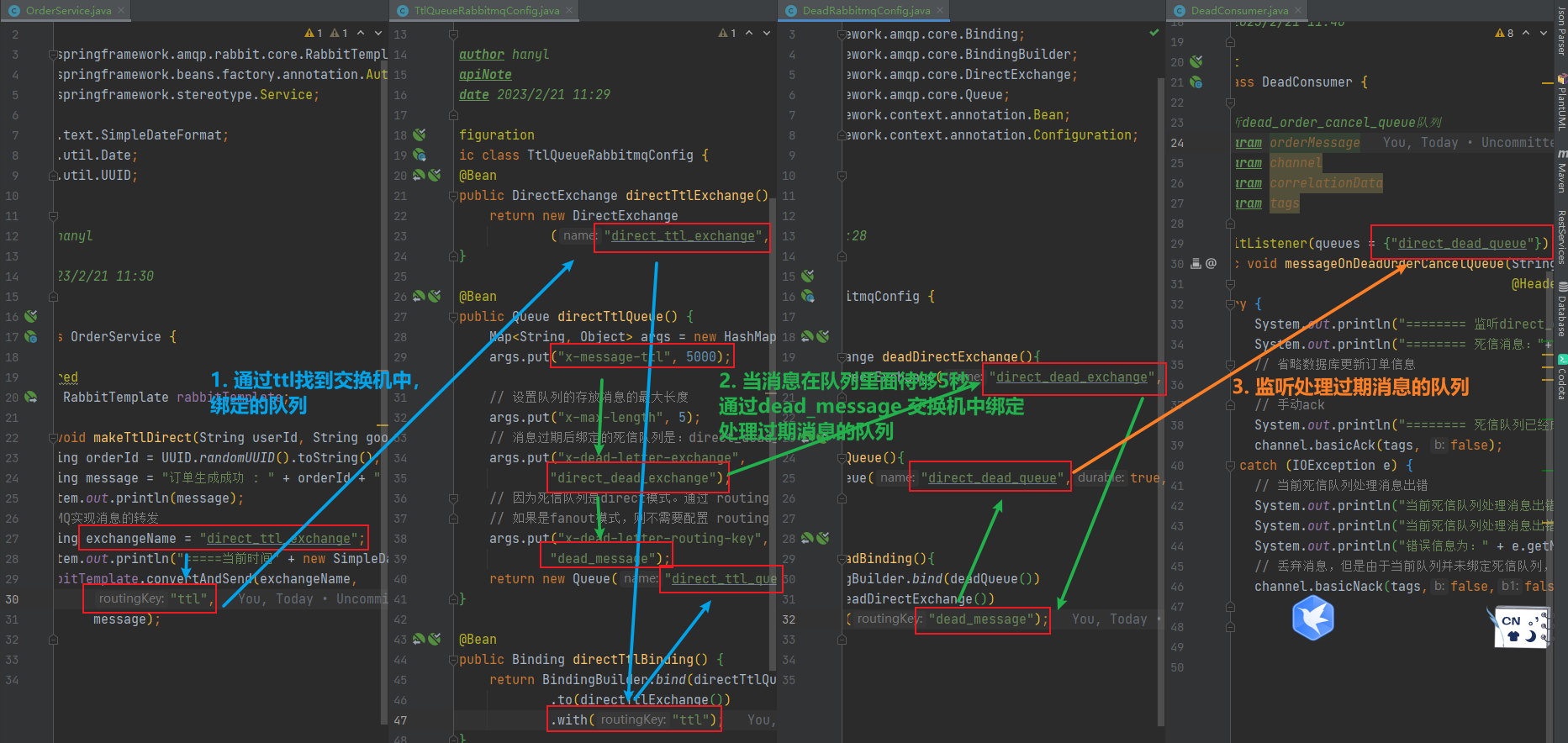Collapse try block fold at DeadConsumer line 32

coord(1230,304)
